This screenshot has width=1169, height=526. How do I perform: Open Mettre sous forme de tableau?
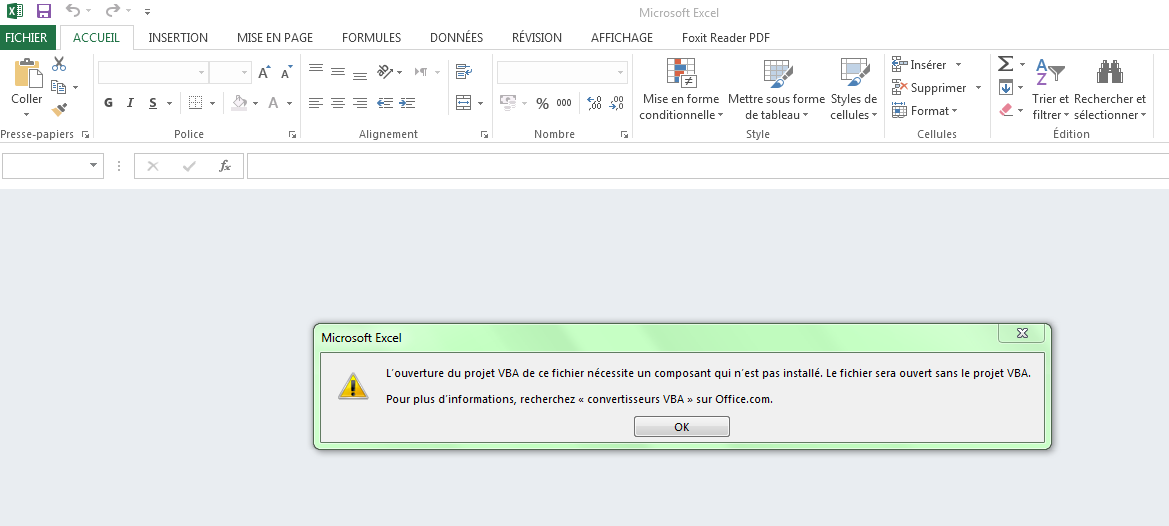pos(776,89)
